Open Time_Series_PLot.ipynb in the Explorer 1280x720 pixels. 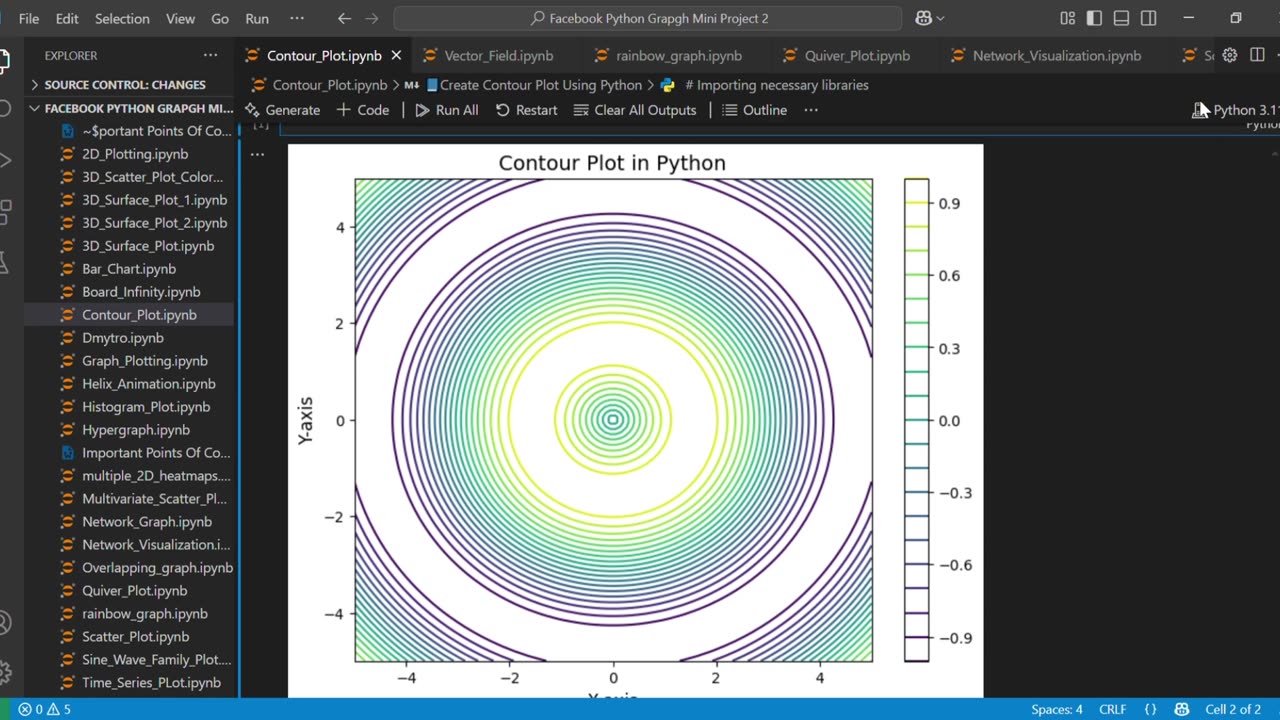[x=151, y=683]
